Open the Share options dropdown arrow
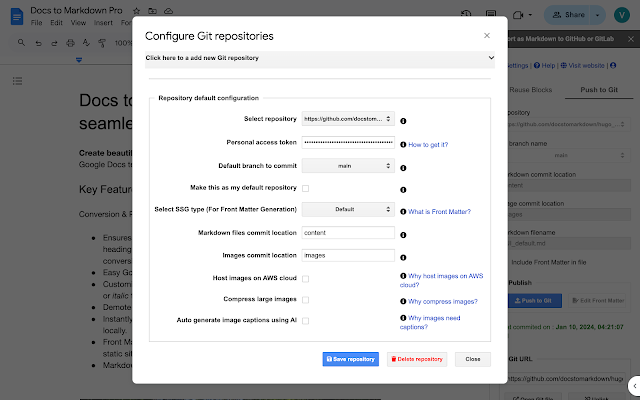Screen dimensions: 640x400 click(598, 15)
